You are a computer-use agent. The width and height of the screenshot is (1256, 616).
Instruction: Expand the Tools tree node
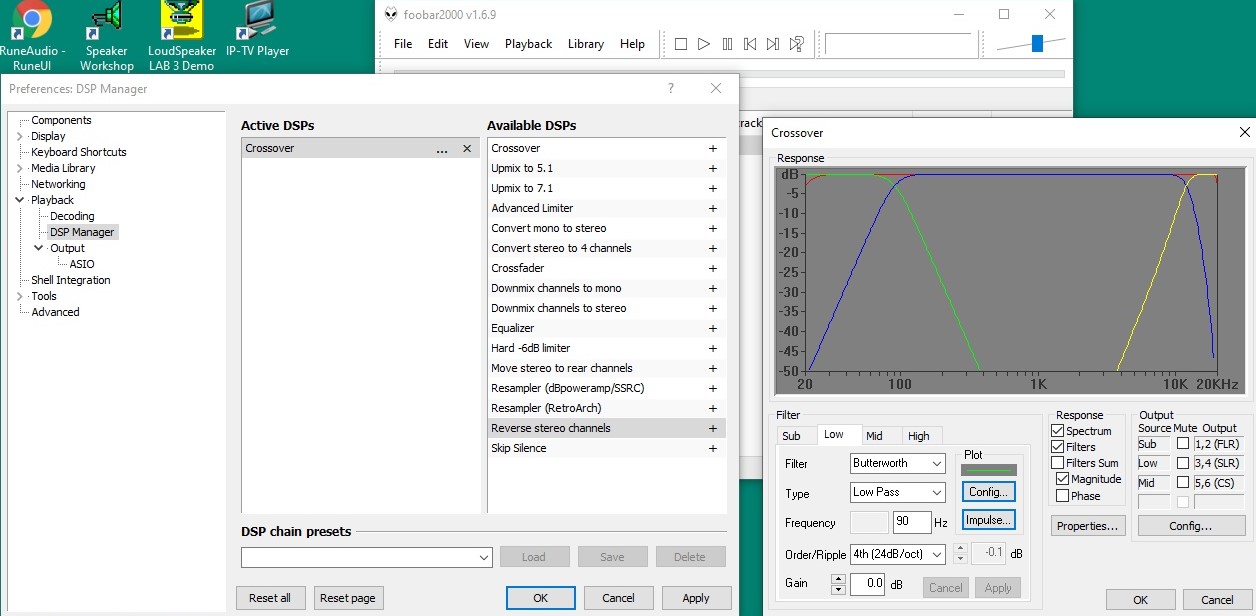pyautogui.click(x=20, y=296)
